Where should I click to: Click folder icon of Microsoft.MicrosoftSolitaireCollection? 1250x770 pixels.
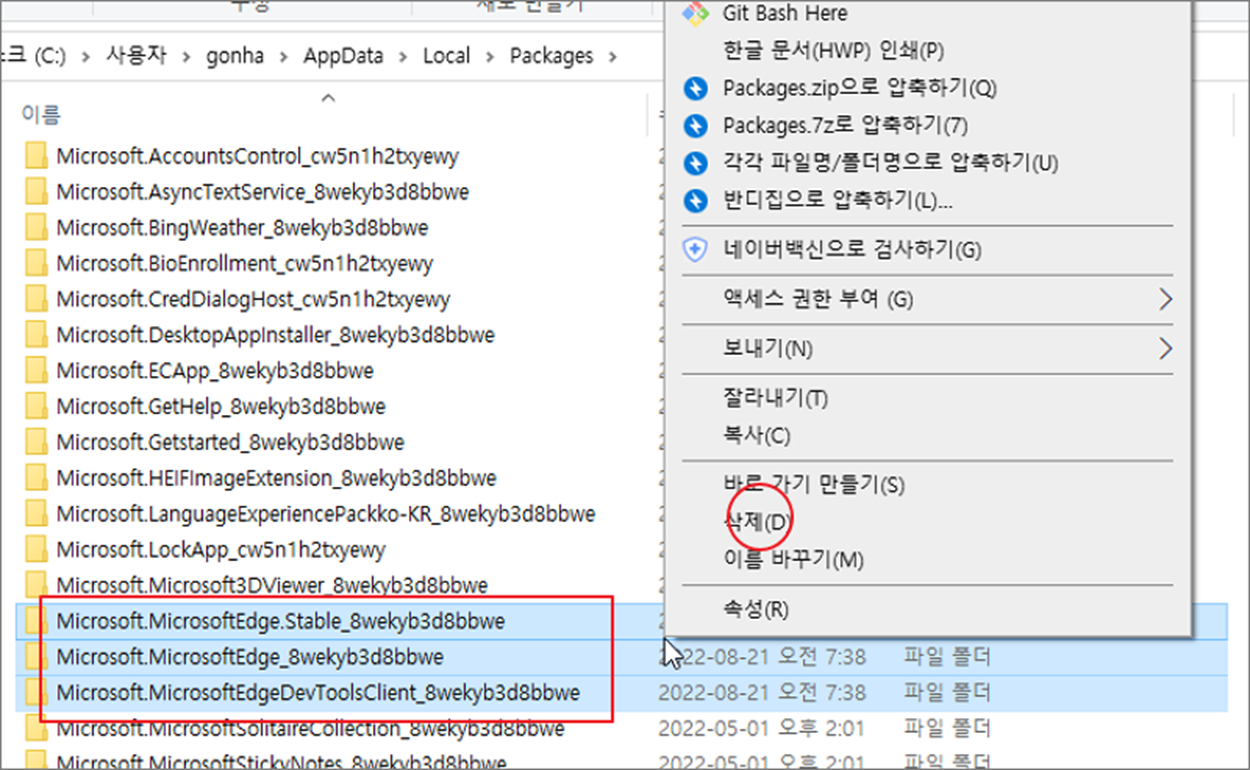point(36,728)
